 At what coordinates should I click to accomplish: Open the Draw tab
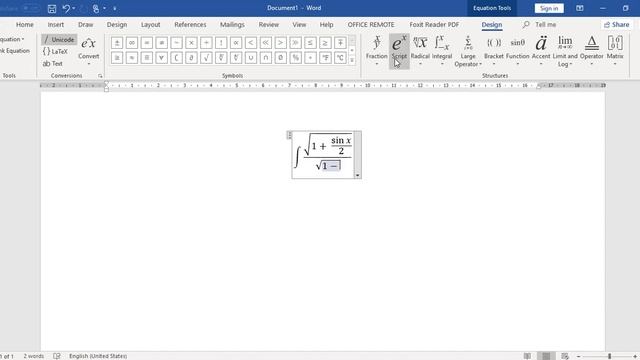click(86, 25)
